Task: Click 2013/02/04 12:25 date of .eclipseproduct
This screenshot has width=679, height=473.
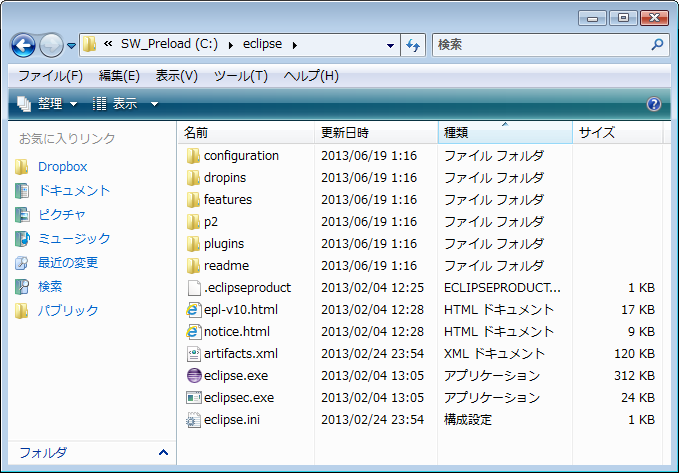Action: pyautogui.click(x=372, y=288)
